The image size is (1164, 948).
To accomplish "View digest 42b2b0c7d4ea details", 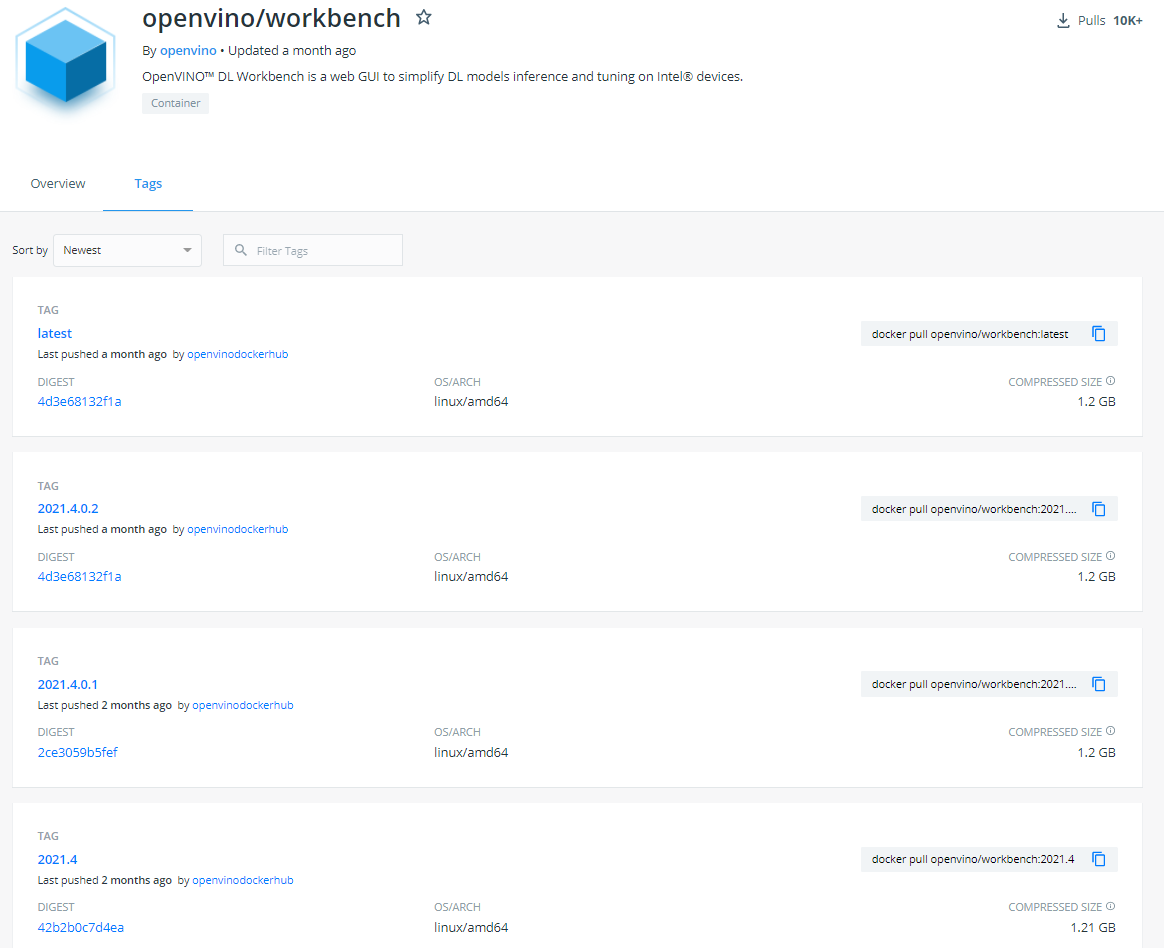I will pyautogui.click(x=80, y=927).
